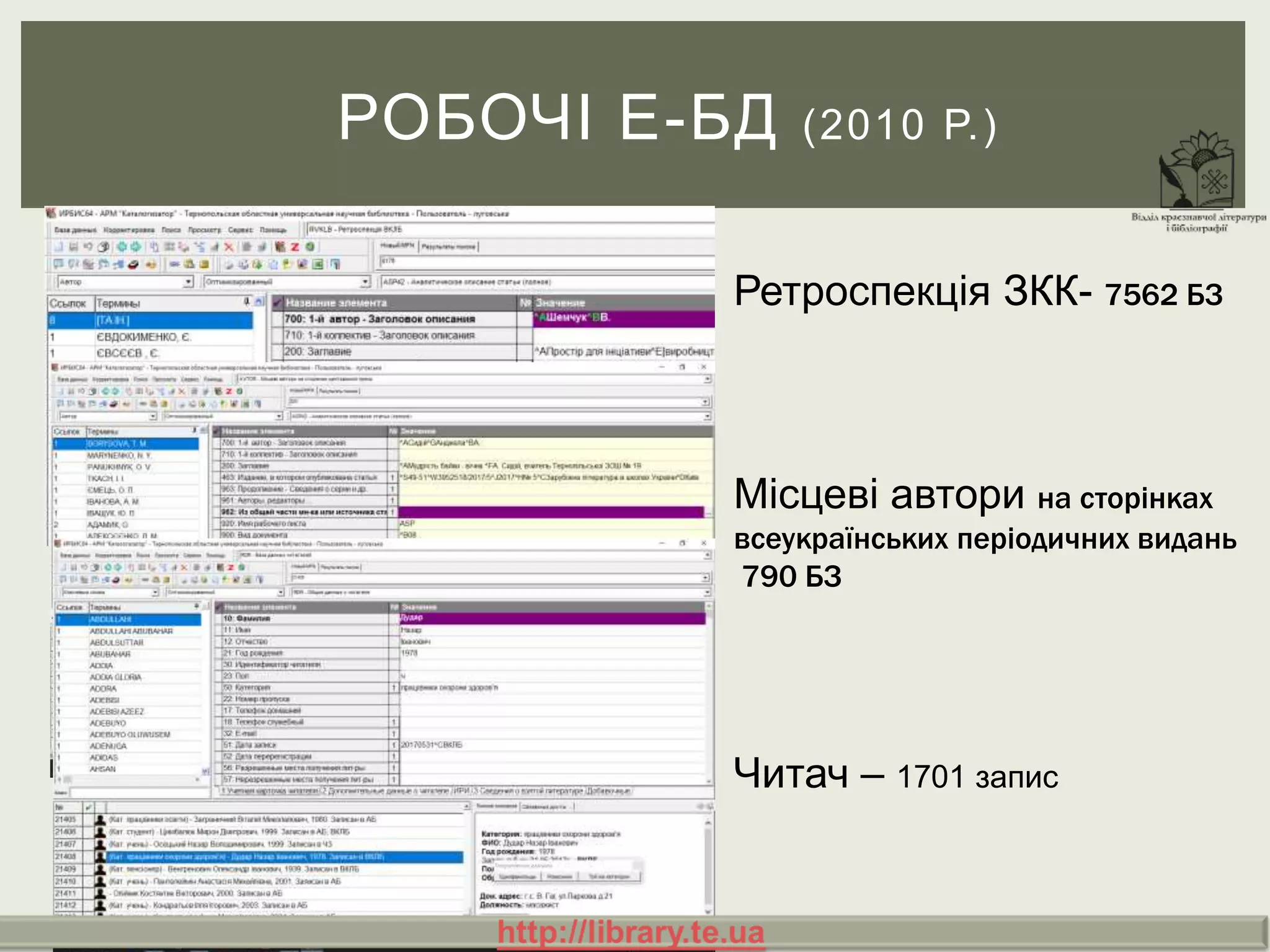Click the person icon on reader row 21412
Viewport: 1270px width, 952px height.
coord(99,906)
